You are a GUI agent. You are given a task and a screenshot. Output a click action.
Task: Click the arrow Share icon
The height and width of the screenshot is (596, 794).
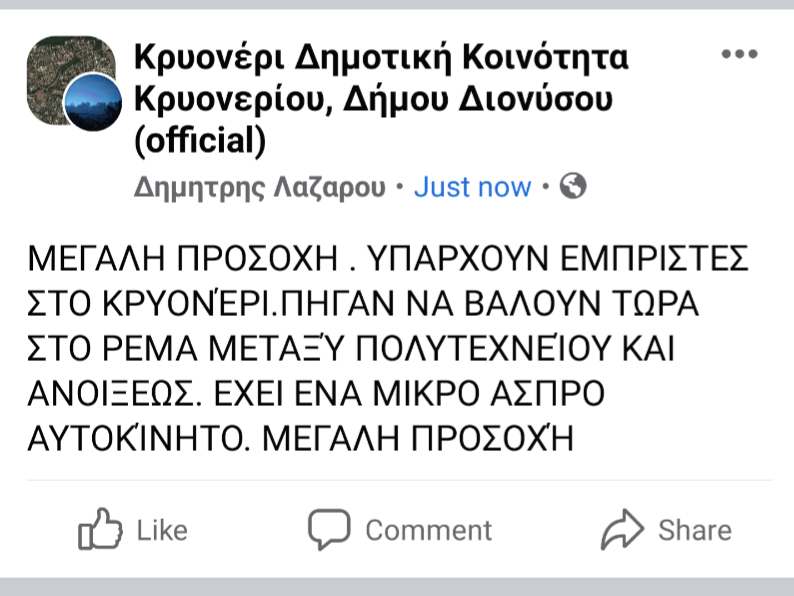[x=622, y=530]
